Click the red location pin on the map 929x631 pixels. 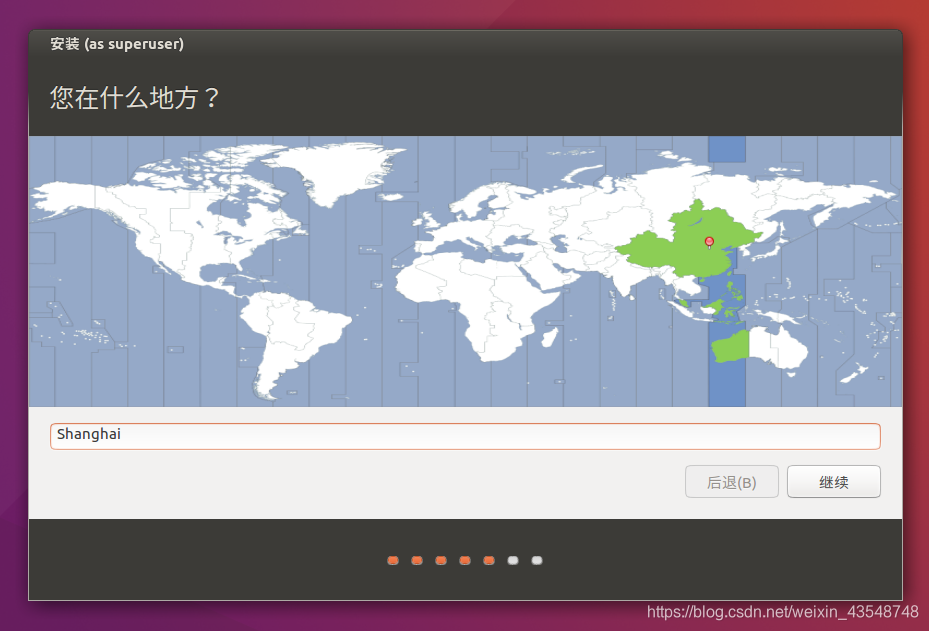click(709, 242)
